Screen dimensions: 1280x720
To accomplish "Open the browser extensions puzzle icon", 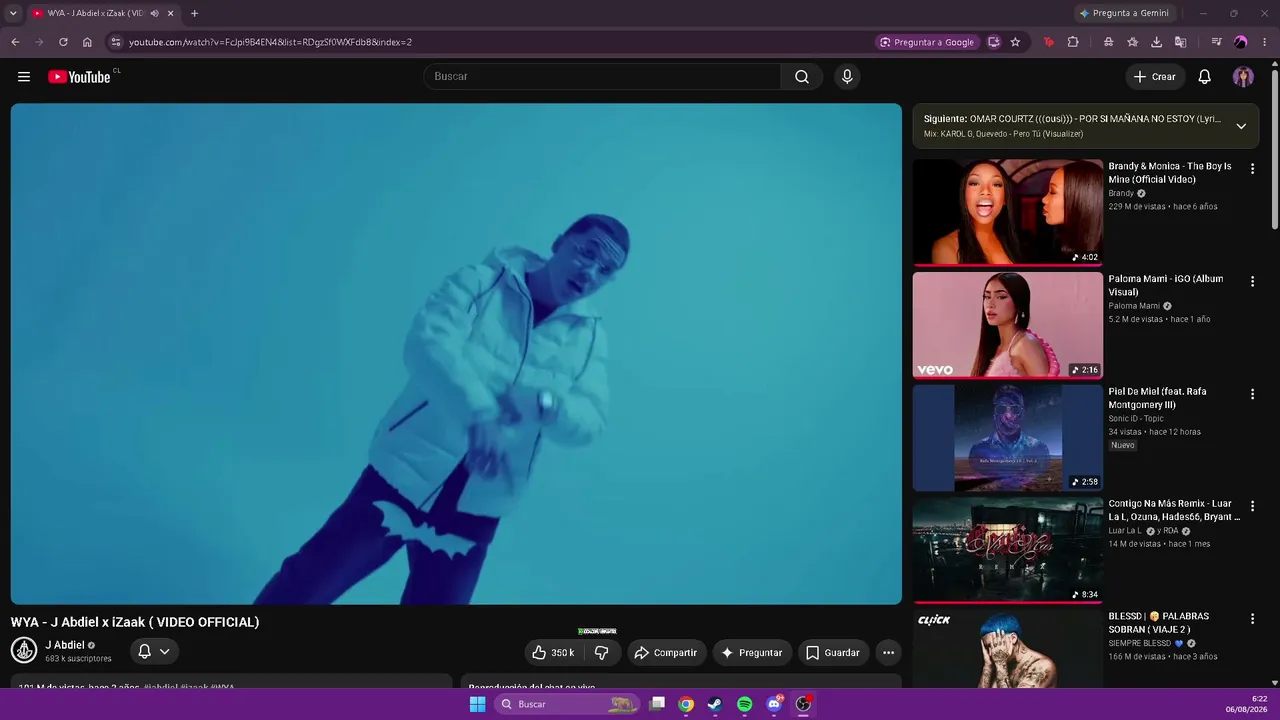I will (x=1073, y=42).
